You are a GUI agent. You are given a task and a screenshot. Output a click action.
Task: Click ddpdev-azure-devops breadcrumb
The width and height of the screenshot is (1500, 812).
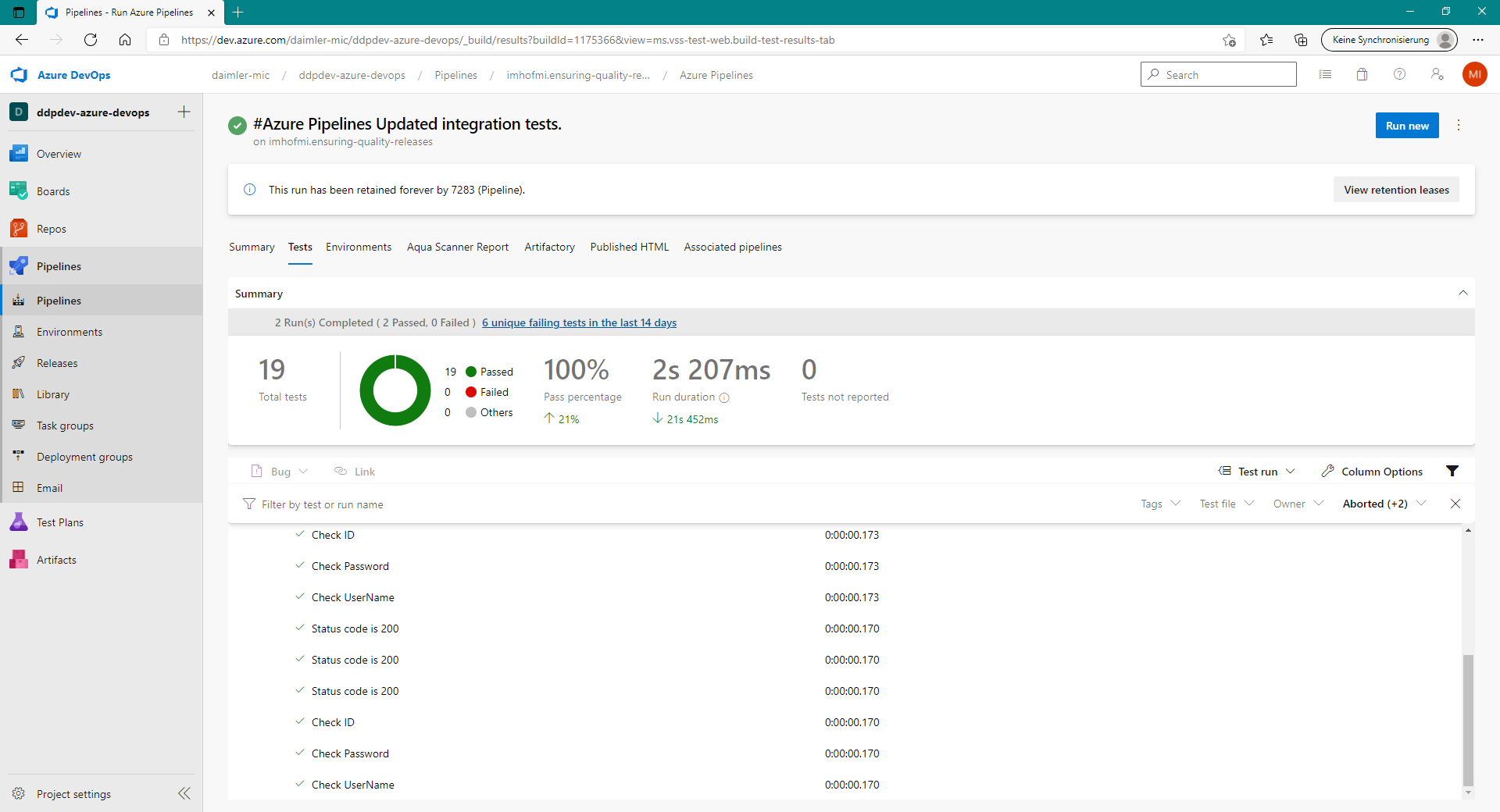tap(352, 75)
